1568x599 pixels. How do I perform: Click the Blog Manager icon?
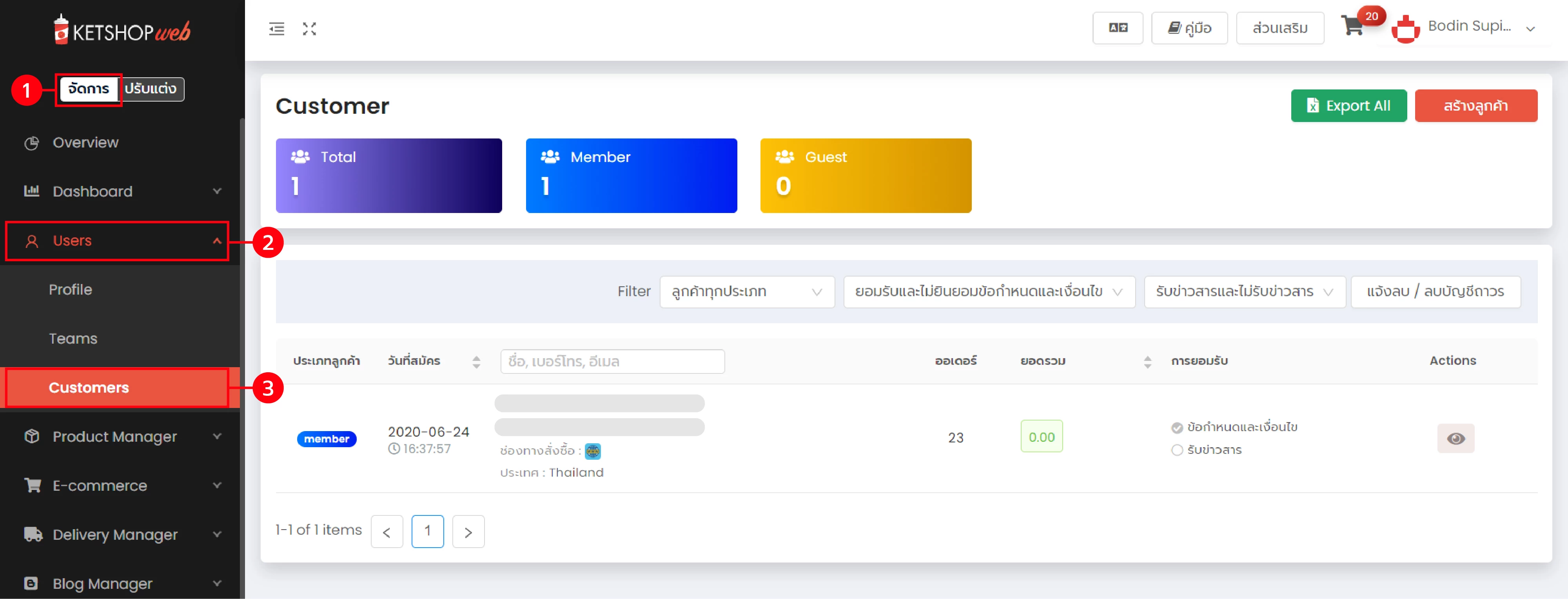pyautogui.click(x=31, y=583)
